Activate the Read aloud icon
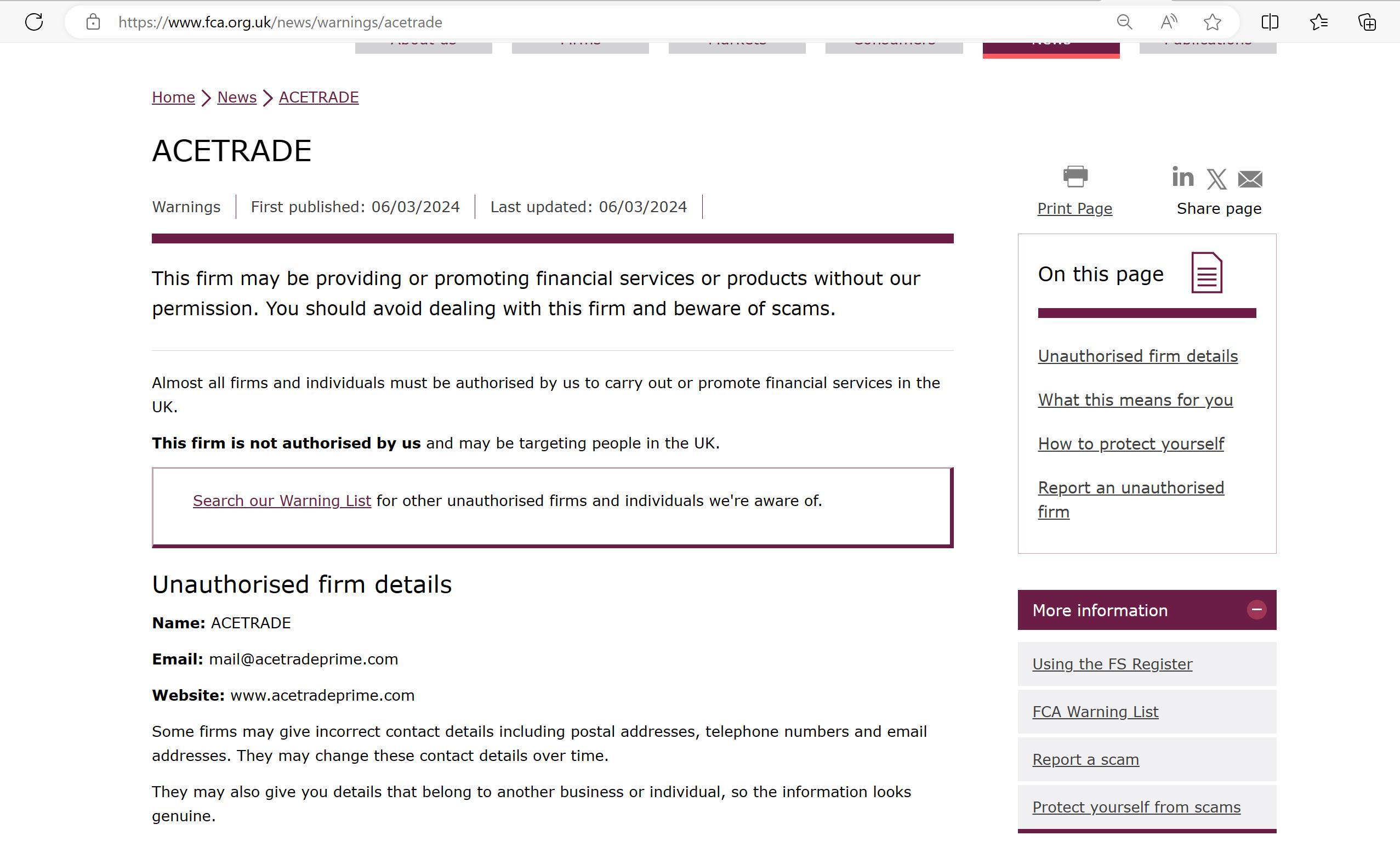Image resolution: width=1400 pixels, height=858 pixels. (1169, 22)
